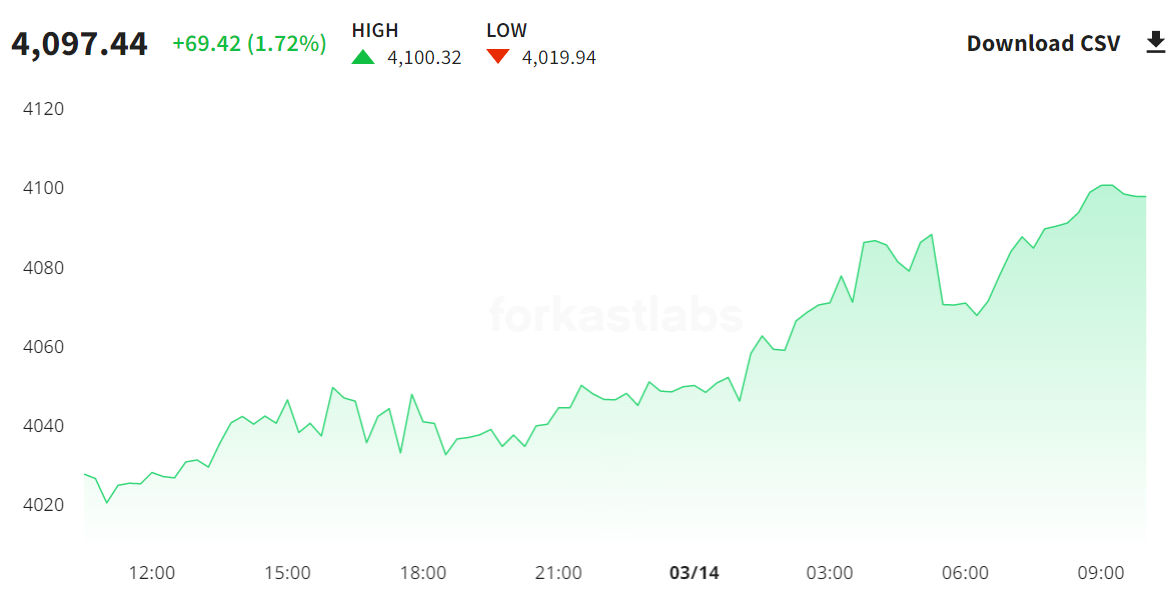Viewport: 1173px width, 599px height.
Task: Click the LOW label
Action: (506, 30)
